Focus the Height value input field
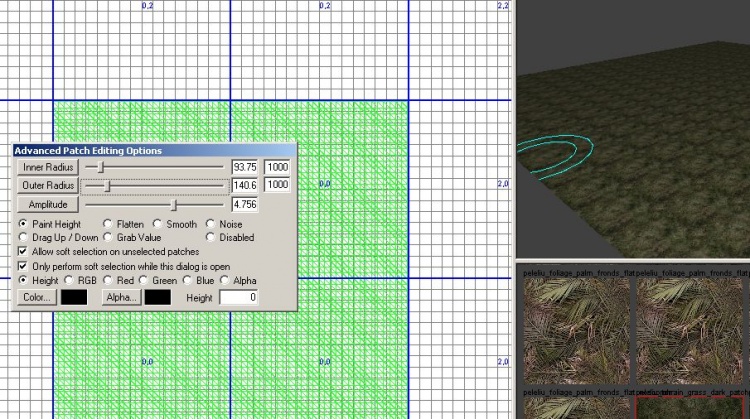 tap(238, 298)
